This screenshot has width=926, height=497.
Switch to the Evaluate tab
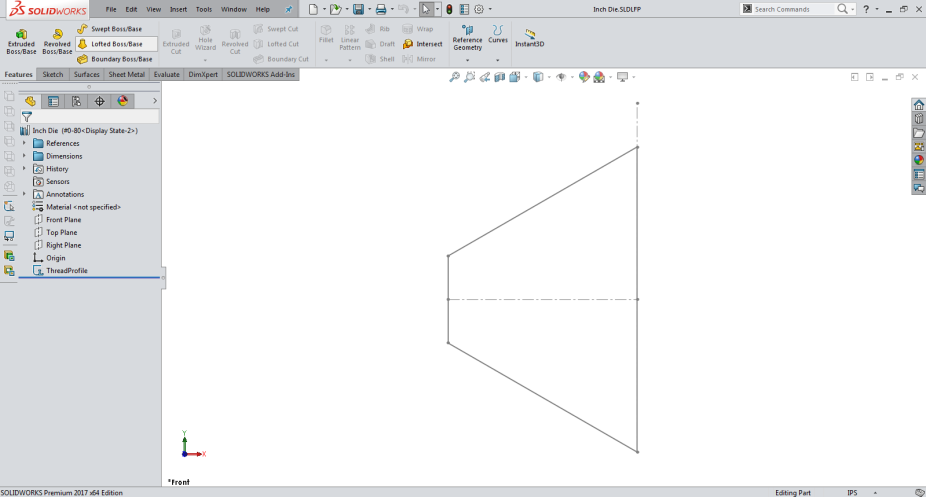167,74
